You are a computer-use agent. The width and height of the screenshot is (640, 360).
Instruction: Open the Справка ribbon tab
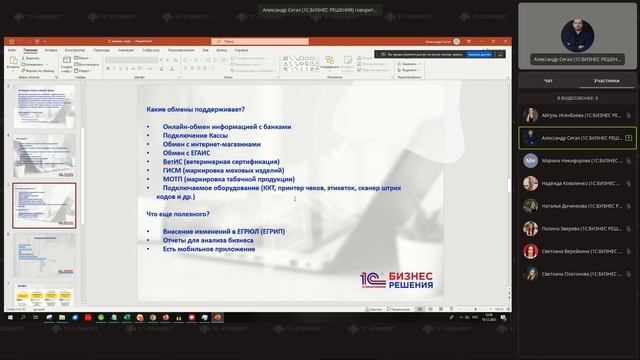point(241,50)
